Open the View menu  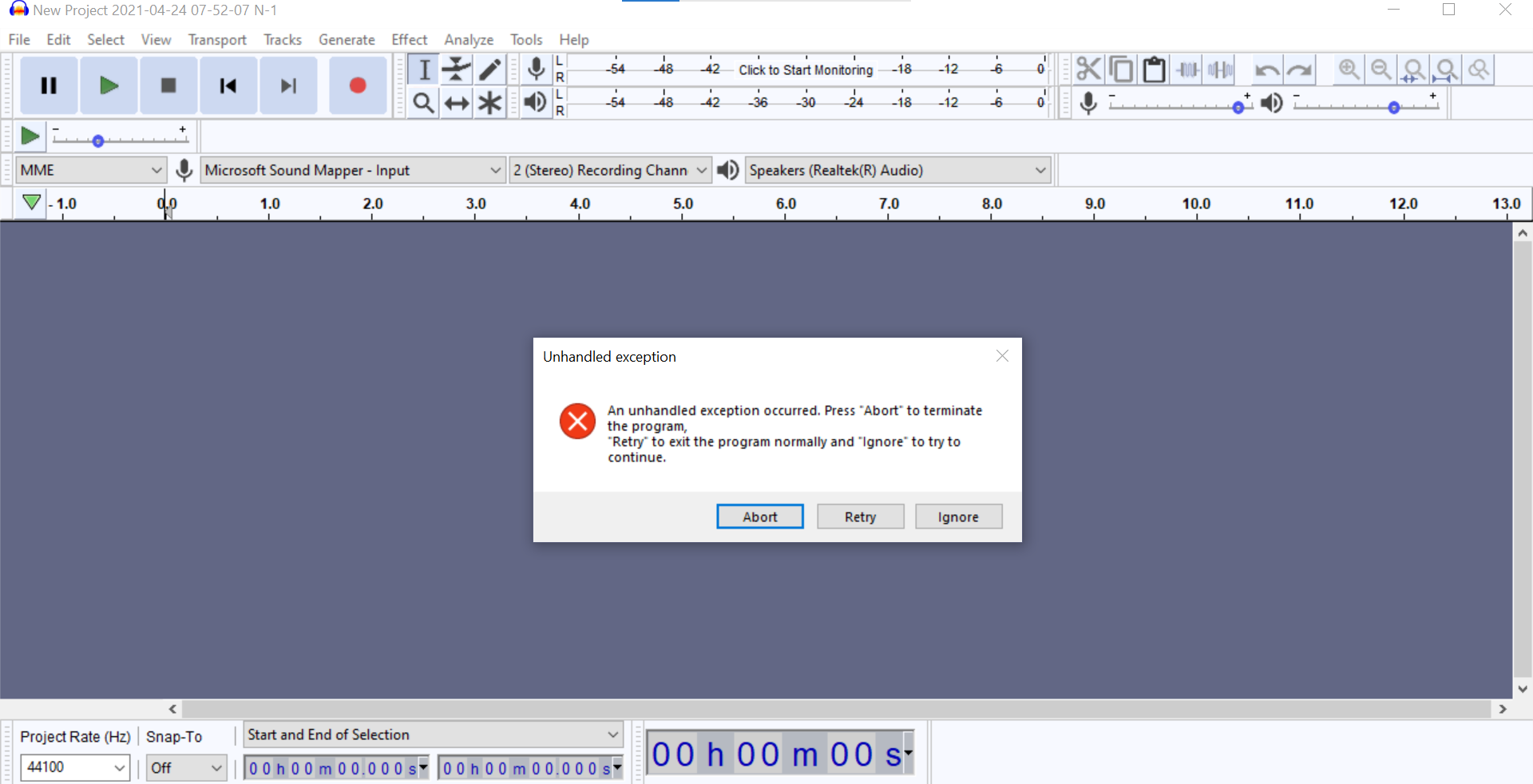(156, 39)
